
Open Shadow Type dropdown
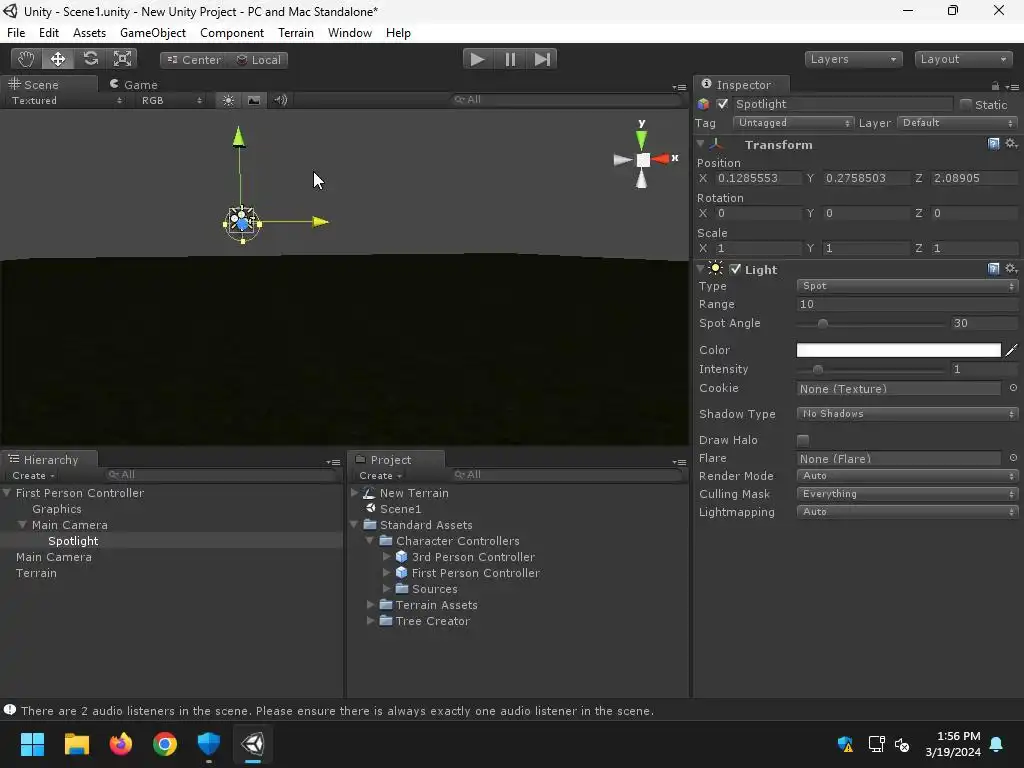(x=907, y=413)
